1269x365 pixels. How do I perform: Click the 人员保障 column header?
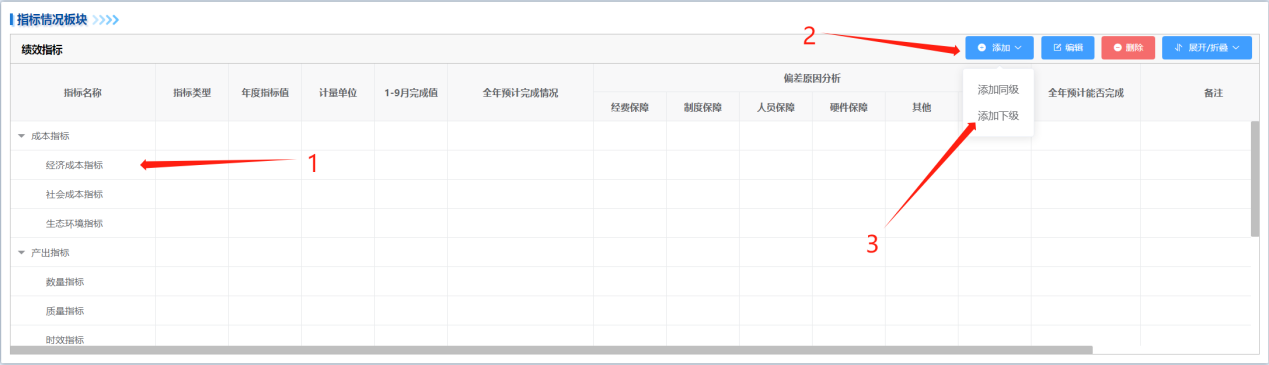(x=776, y=107)
